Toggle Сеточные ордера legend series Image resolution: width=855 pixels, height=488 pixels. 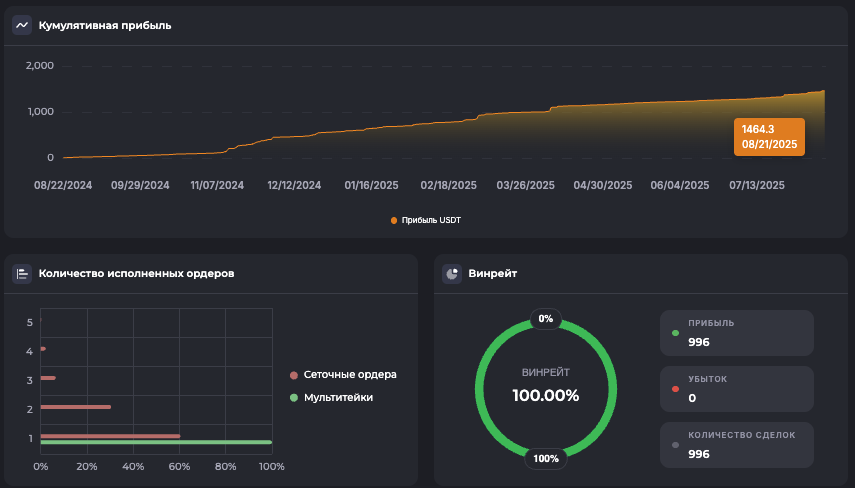pyautogui.click(x=343, y=375)
